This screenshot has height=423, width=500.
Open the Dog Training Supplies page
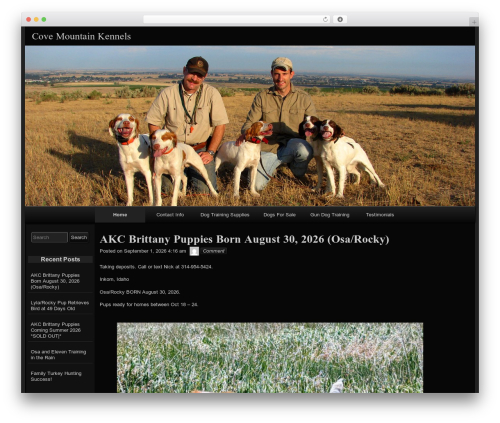click(225, 215)
